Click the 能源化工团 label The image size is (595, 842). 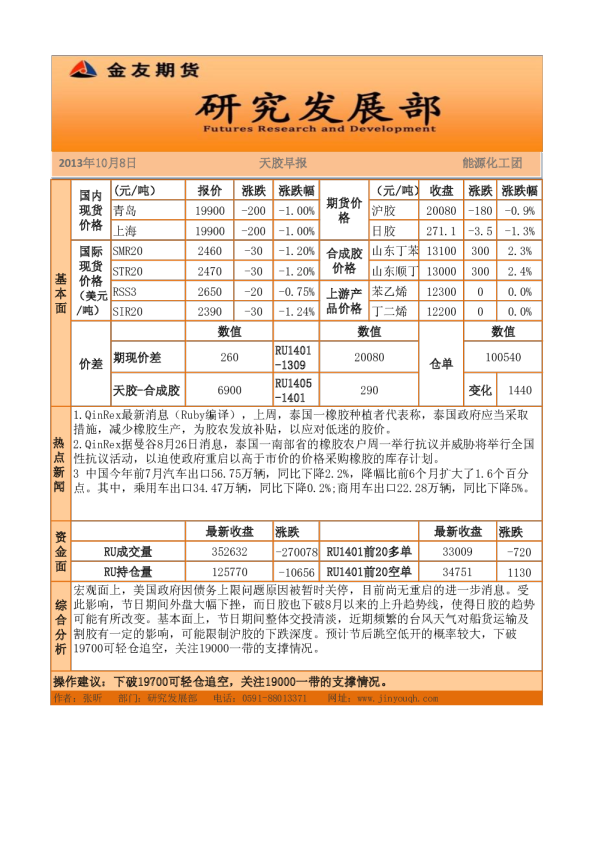pyautogui.click(x=492, y=163)
